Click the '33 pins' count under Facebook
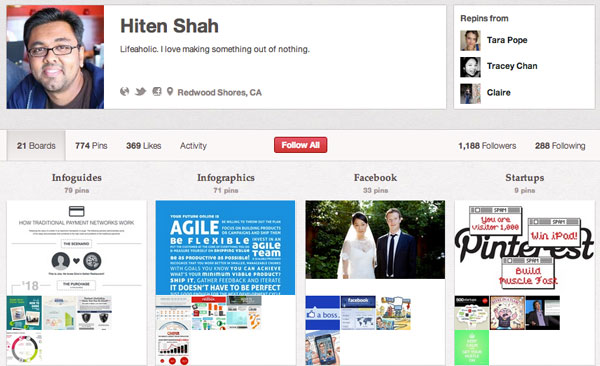600x366 pixels. (375, 190)
